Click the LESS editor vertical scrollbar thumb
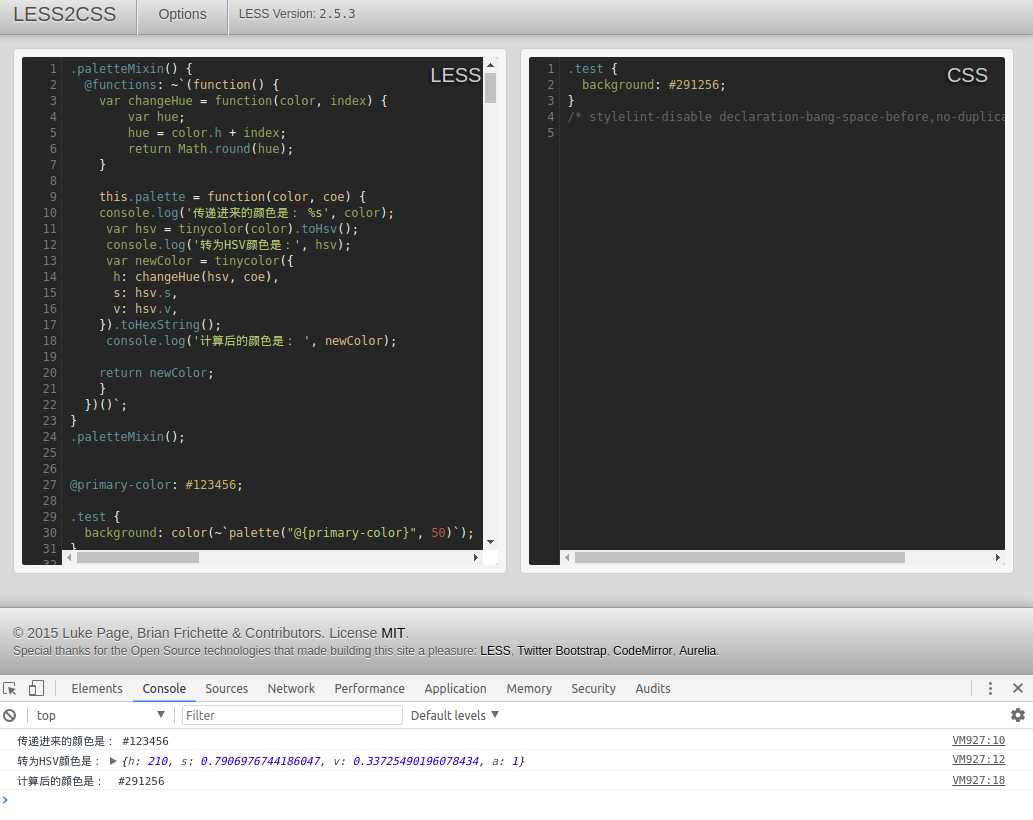This screenshot has width=1033, height=820. (x=490, y=88)
